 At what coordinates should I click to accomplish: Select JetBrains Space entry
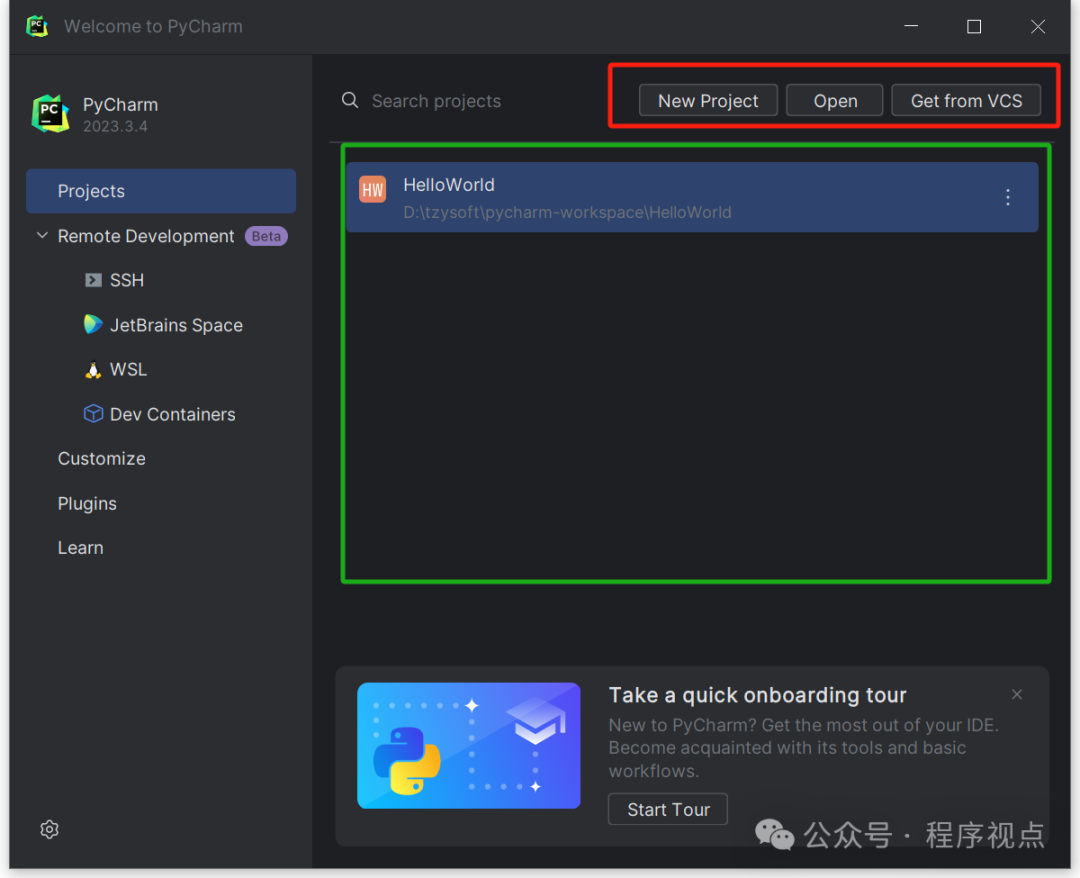[176, 325]
